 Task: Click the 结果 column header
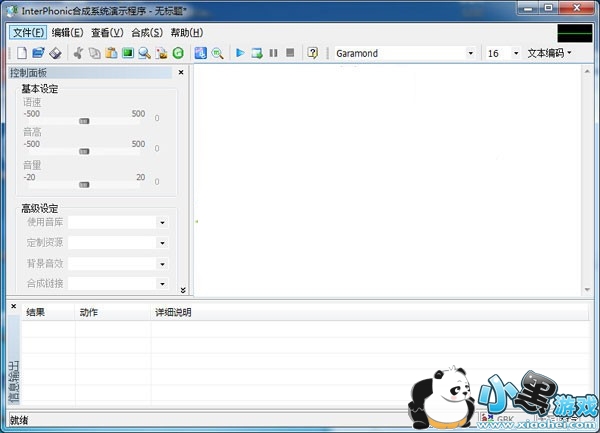point(48,313)
